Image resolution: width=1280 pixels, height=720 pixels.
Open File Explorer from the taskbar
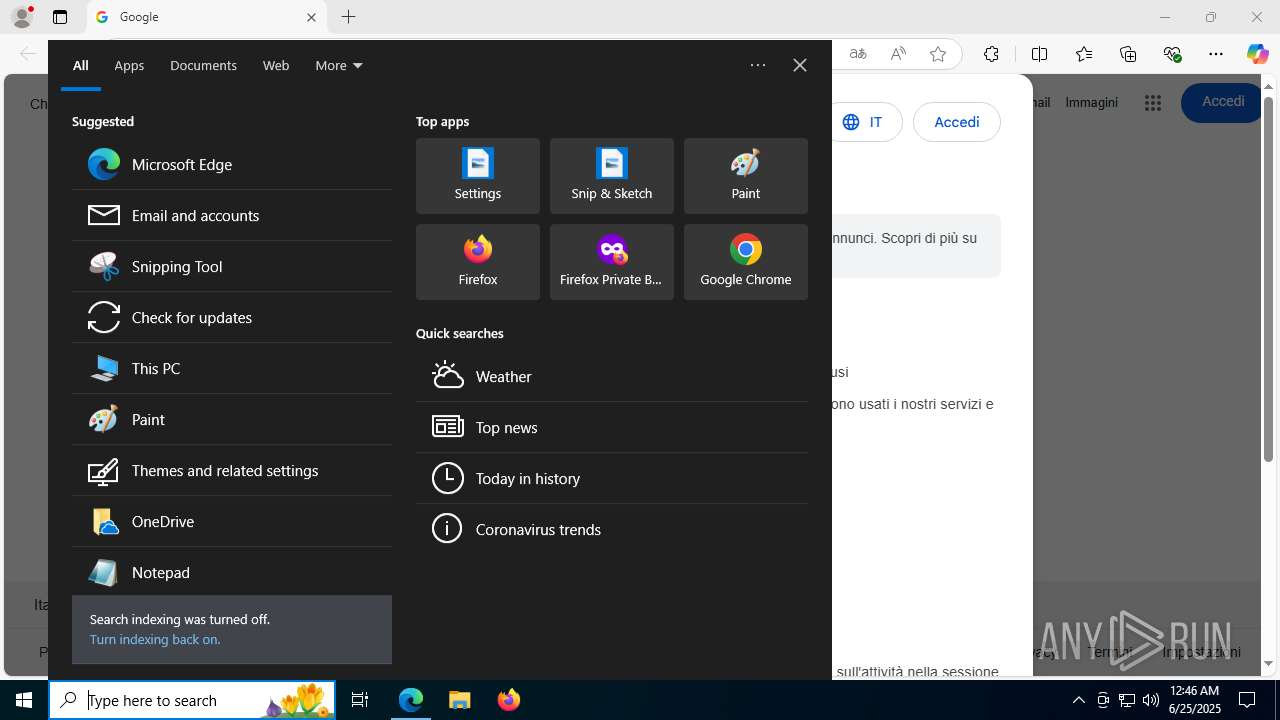tap(459, 700)
